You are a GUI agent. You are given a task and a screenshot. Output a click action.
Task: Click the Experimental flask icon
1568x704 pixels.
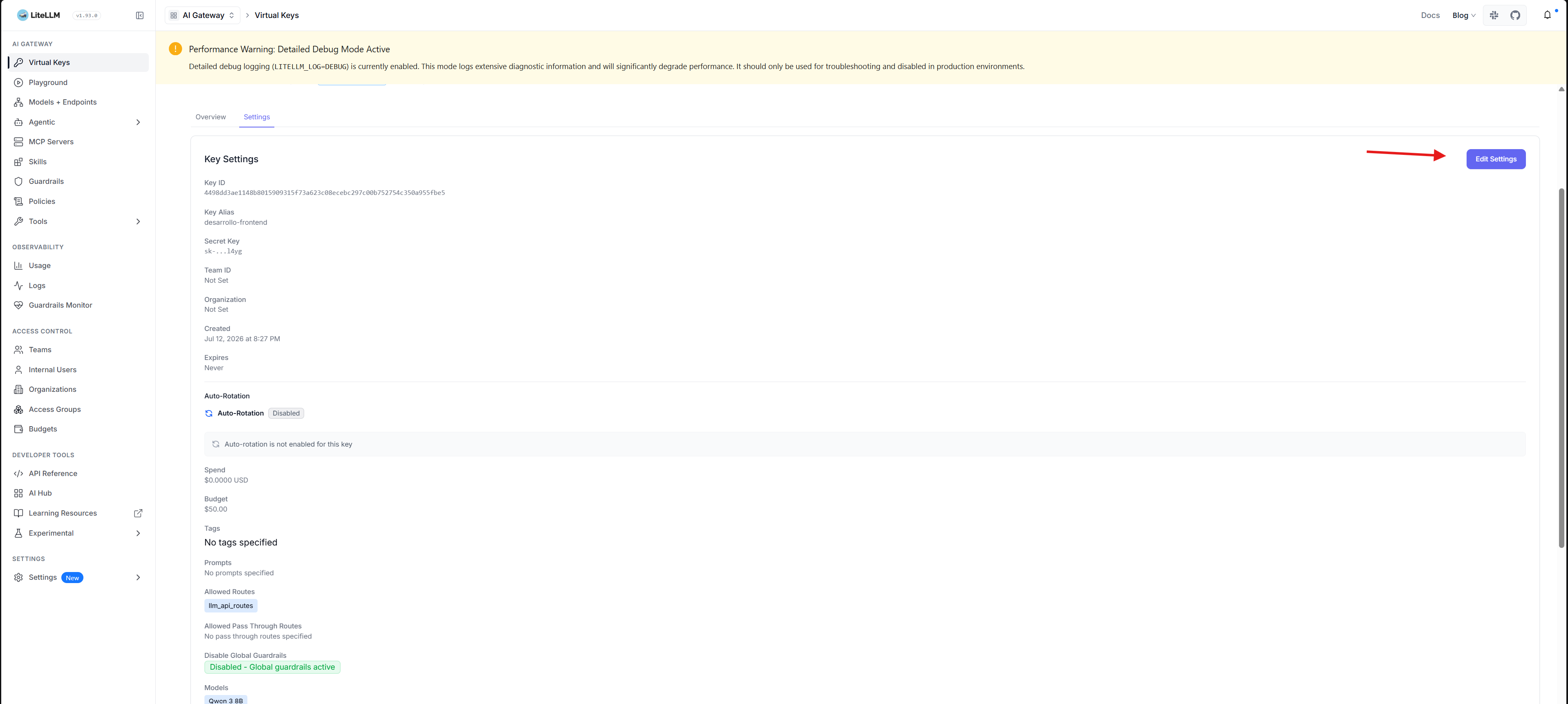coord(18,533)
